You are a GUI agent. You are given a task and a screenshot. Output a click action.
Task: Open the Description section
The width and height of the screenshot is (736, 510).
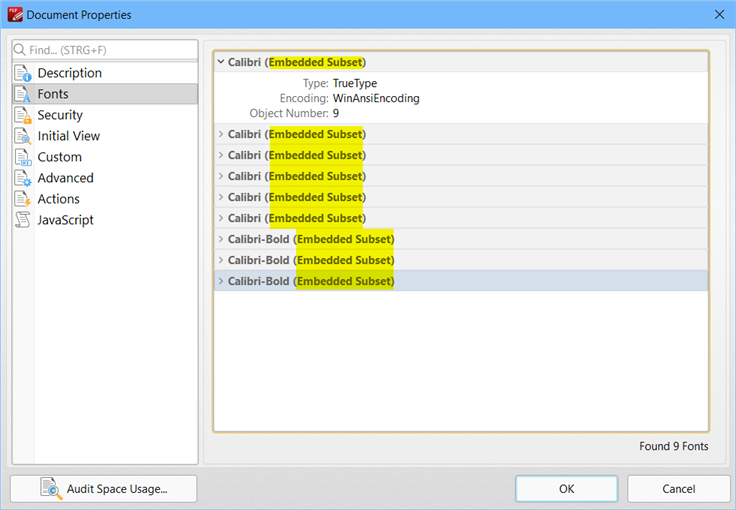[105, 73]
